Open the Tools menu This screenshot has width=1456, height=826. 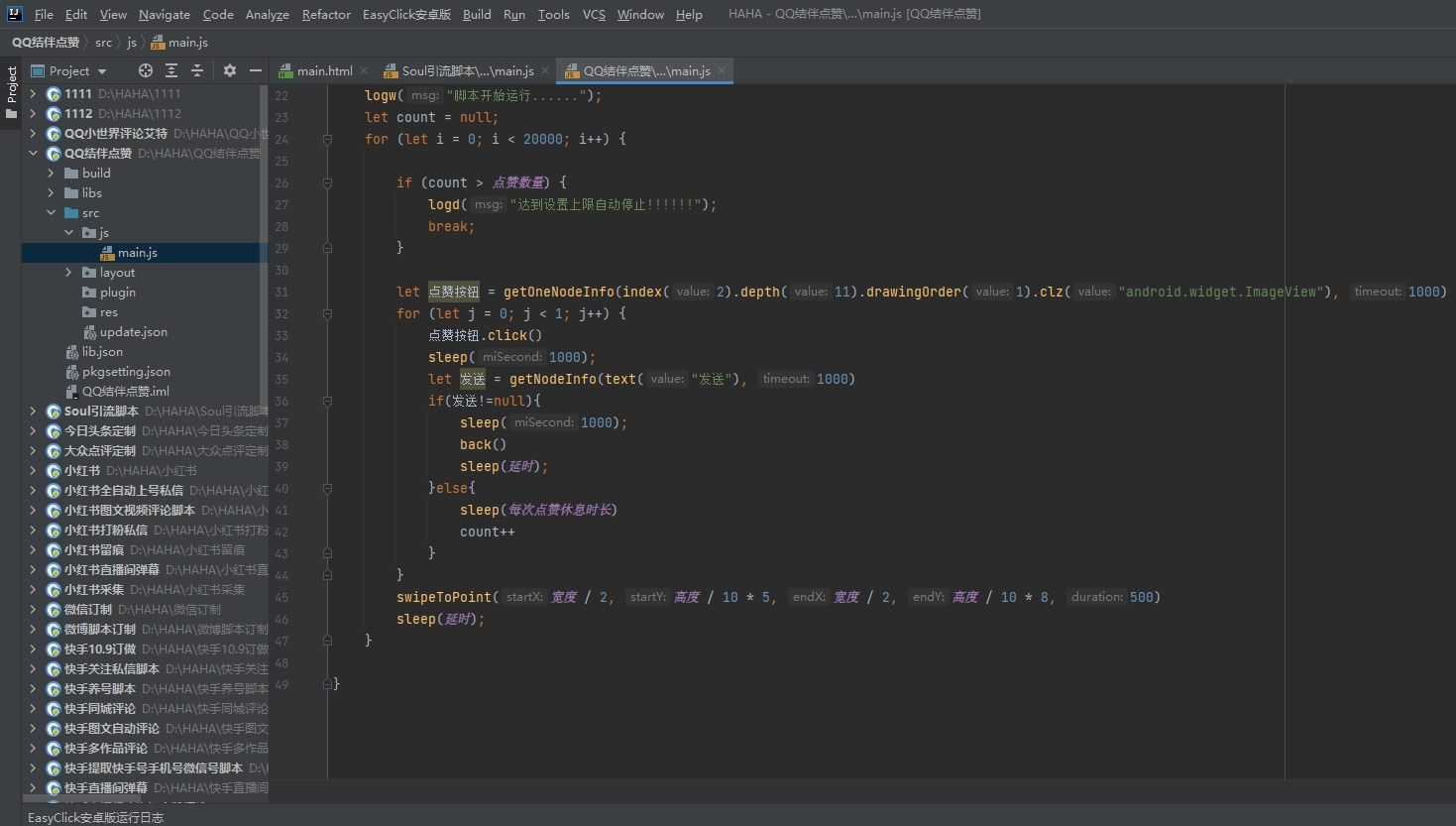pos(554,14)
